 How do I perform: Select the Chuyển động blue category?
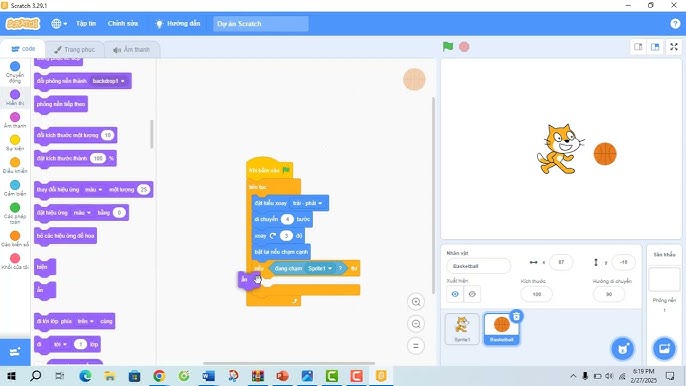(15, 72)
